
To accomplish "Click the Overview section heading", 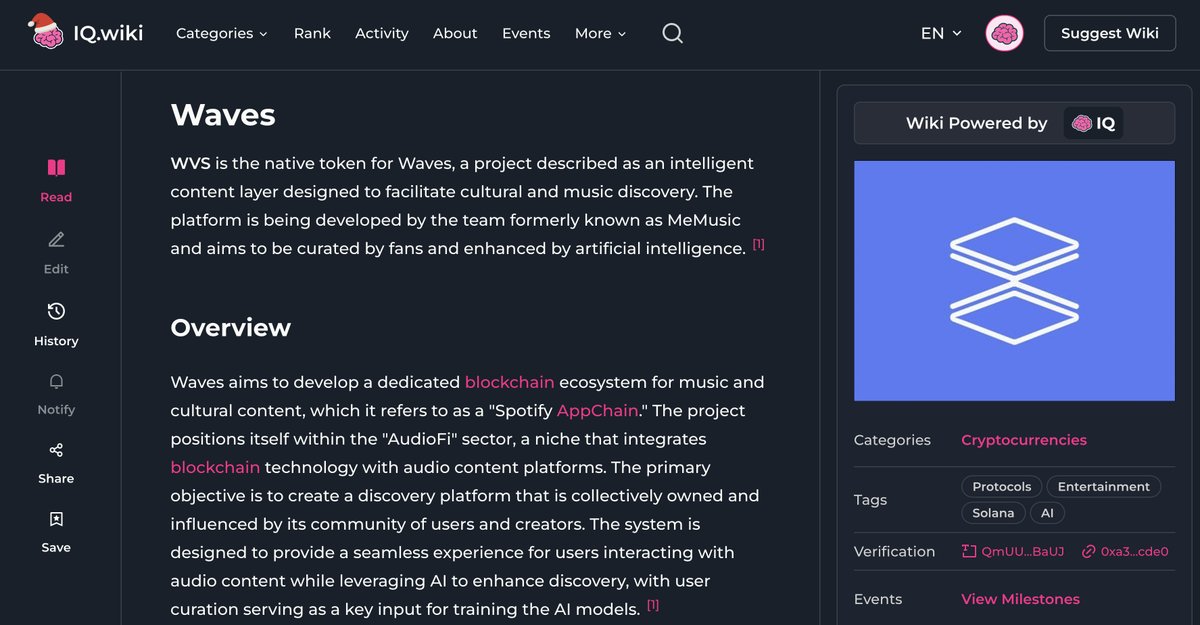I will 231,328.
